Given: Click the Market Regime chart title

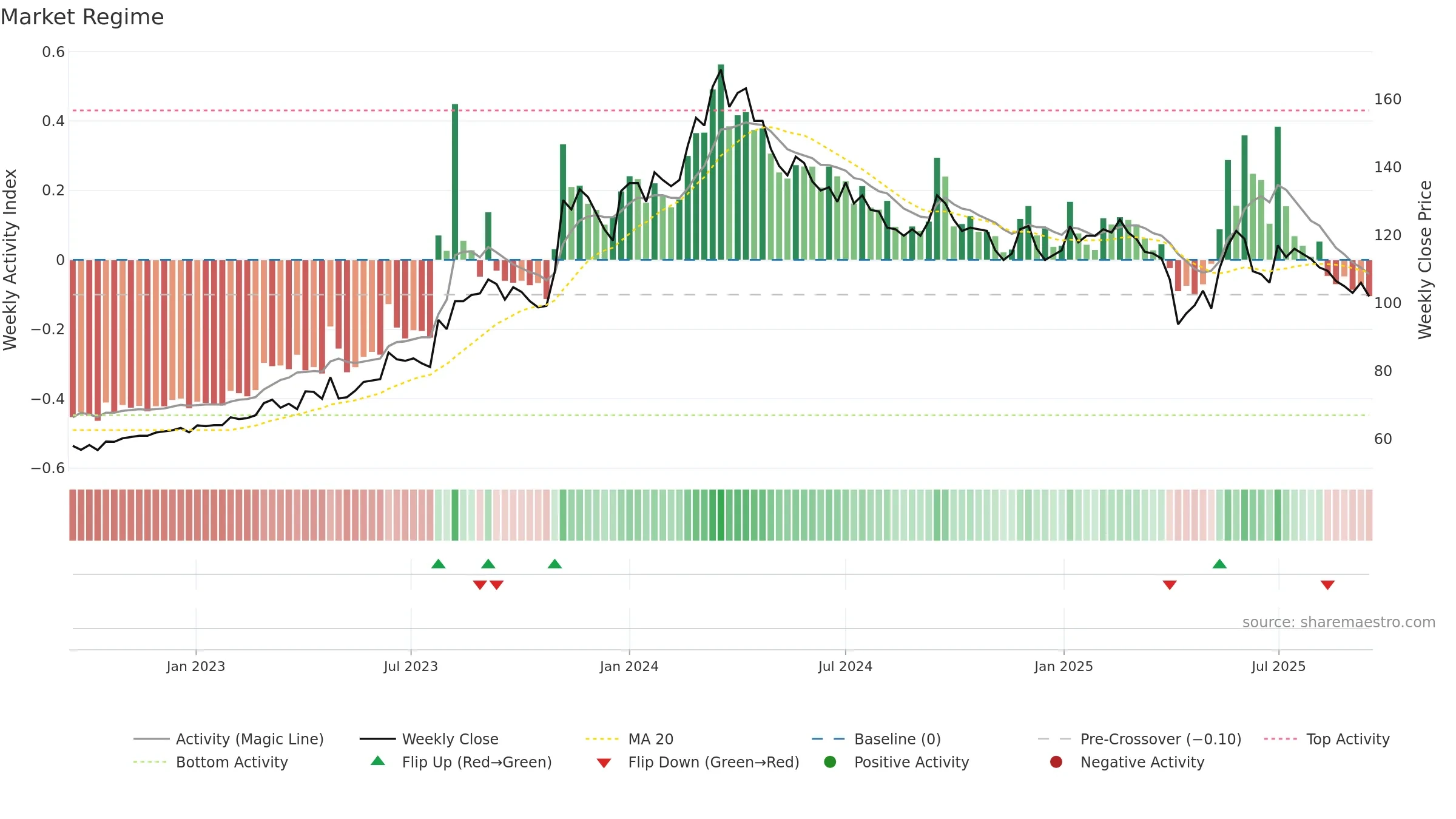Looking at the screenshot, I should point(82,17).
